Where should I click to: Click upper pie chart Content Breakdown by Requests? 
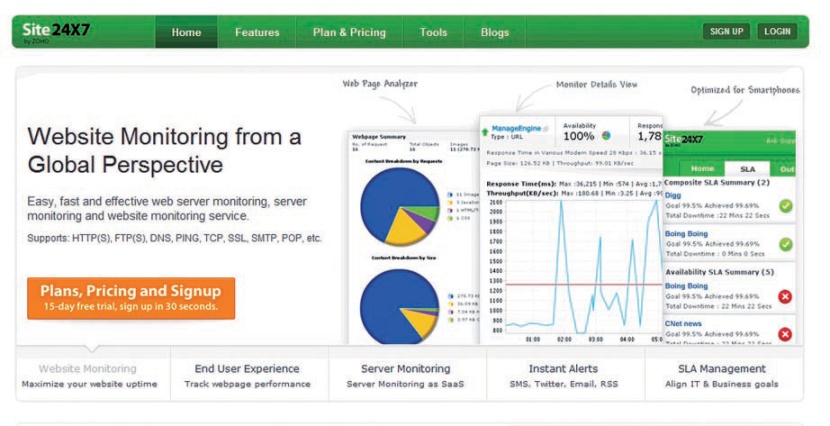(400, 206)
